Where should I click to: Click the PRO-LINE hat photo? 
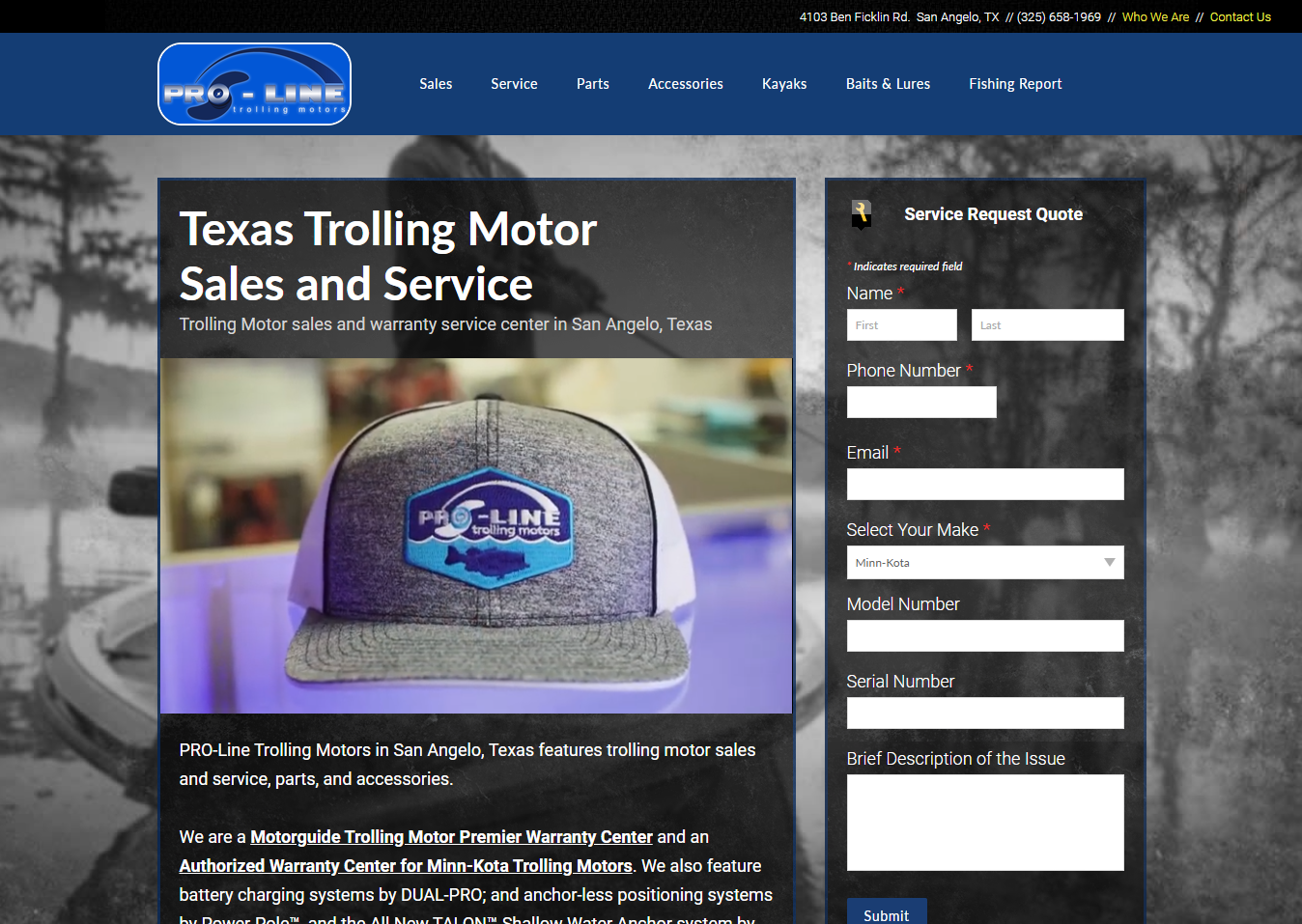click(476, 536)
